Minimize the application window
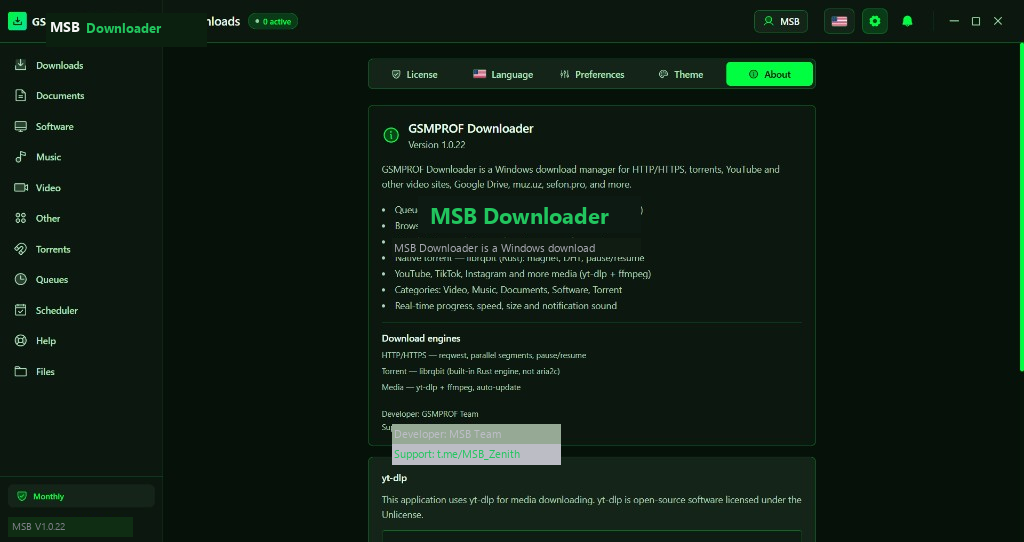The height and width of the screenshot is (542, 1024). pyautogui.click(x=954, y=21)
